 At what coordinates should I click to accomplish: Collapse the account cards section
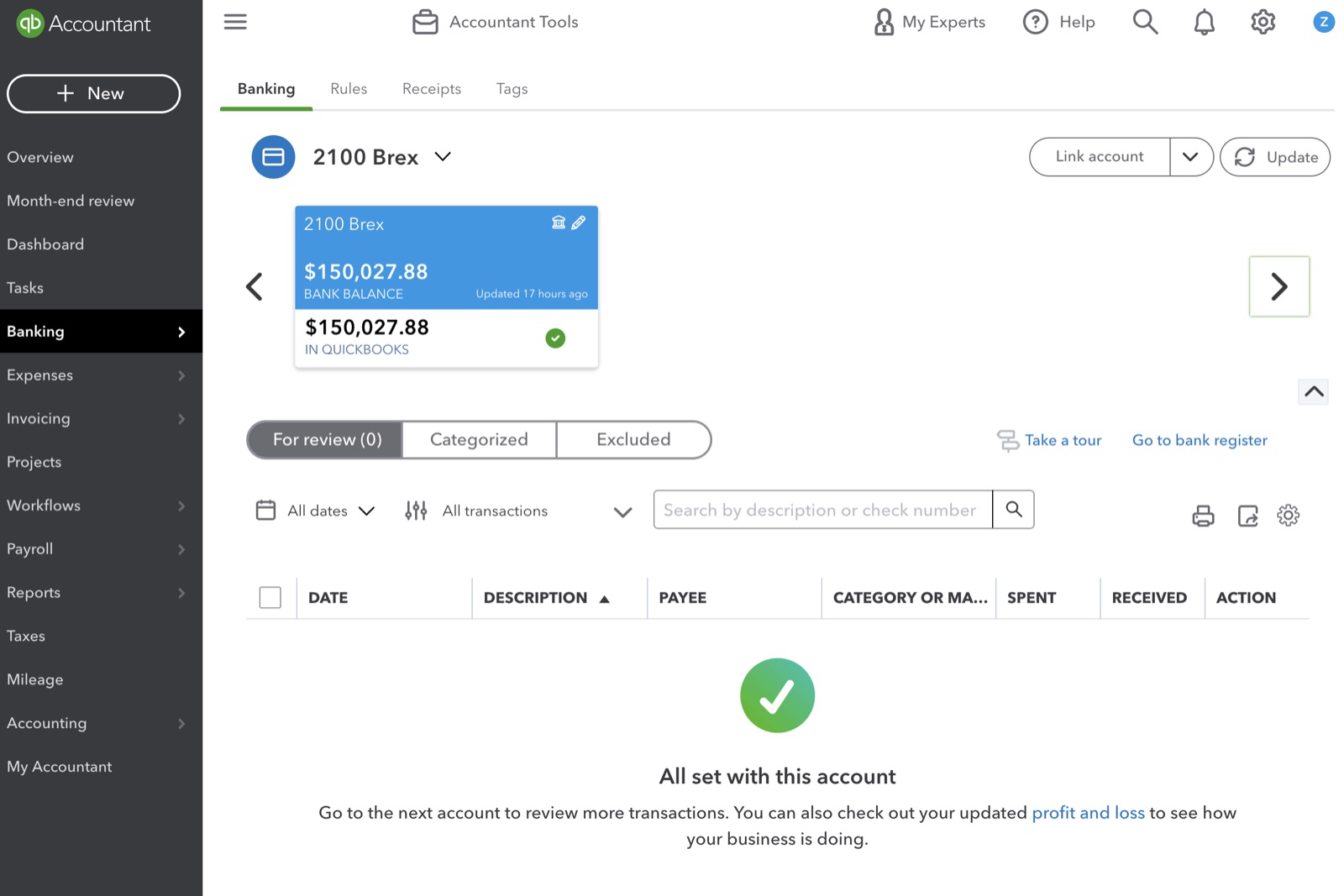point(1314,391)
